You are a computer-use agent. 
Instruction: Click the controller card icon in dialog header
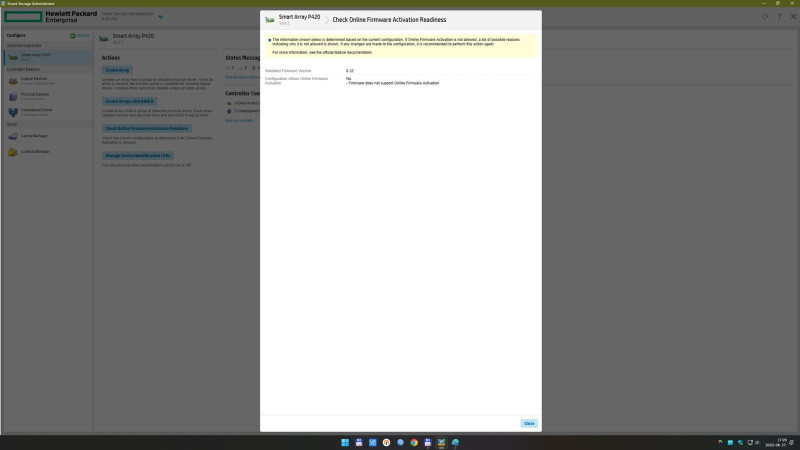tap(269, 20)
